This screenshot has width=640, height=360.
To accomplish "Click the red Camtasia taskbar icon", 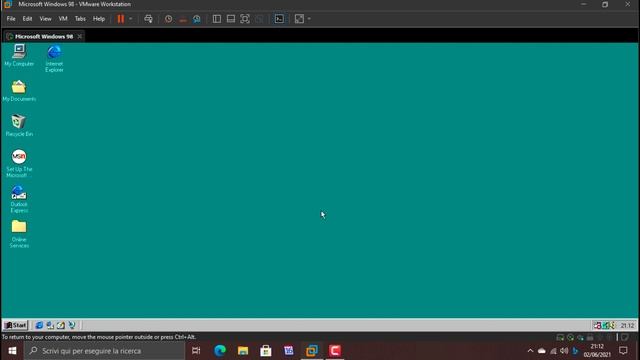I will point(335,351).
